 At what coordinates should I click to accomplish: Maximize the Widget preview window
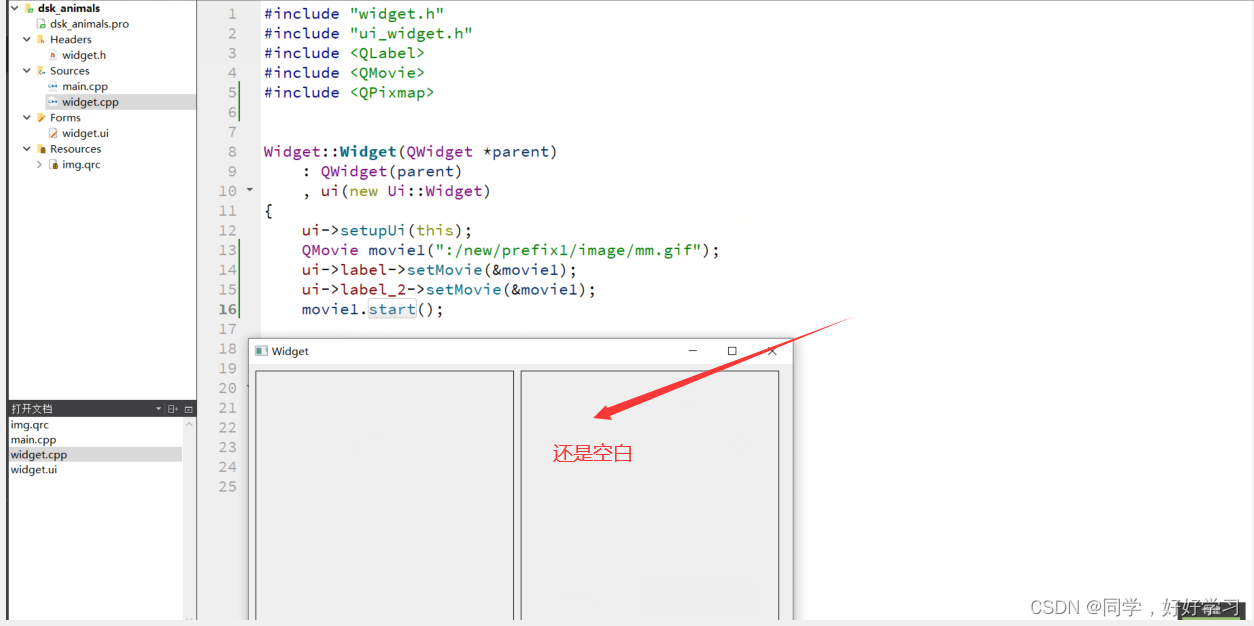tap(732, 351)
